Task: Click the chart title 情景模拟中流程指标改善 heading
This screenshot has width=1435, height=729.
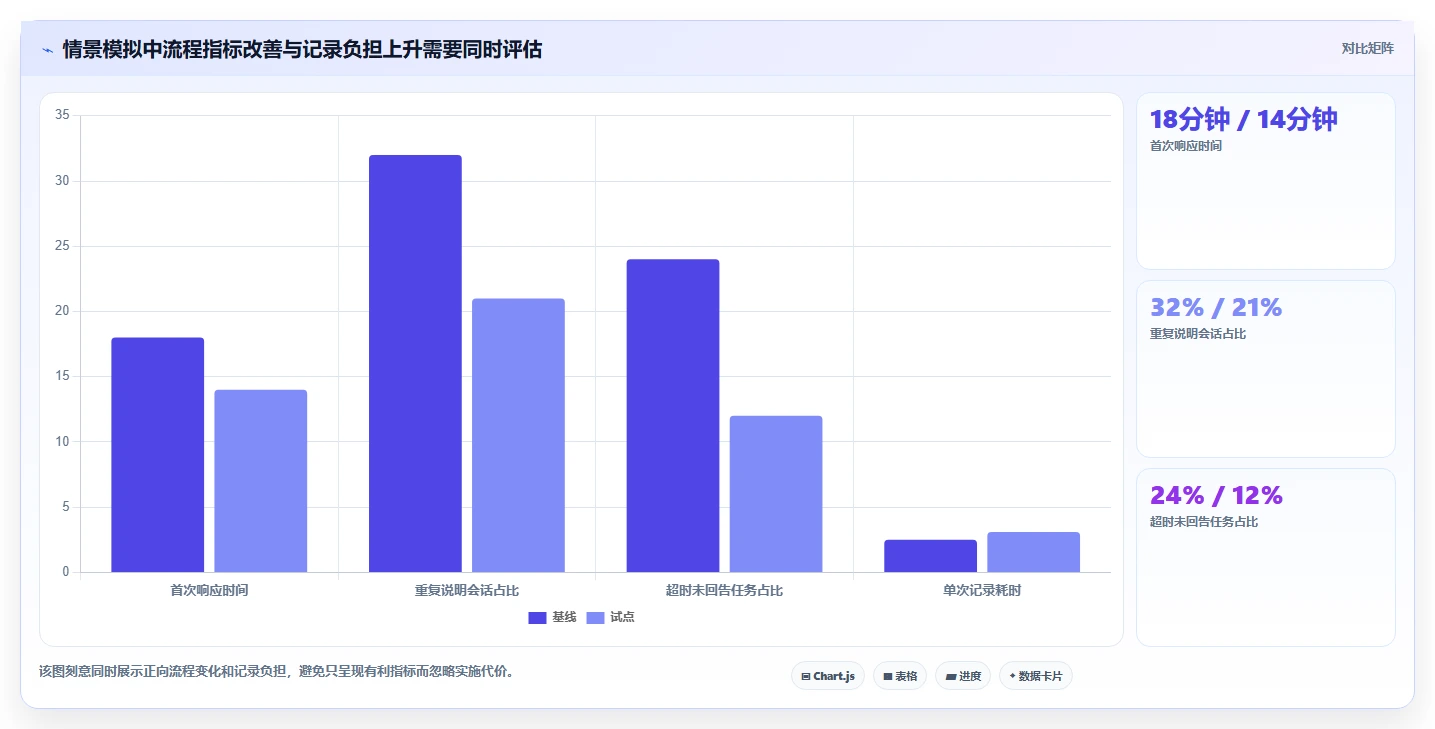Action: 302,49
